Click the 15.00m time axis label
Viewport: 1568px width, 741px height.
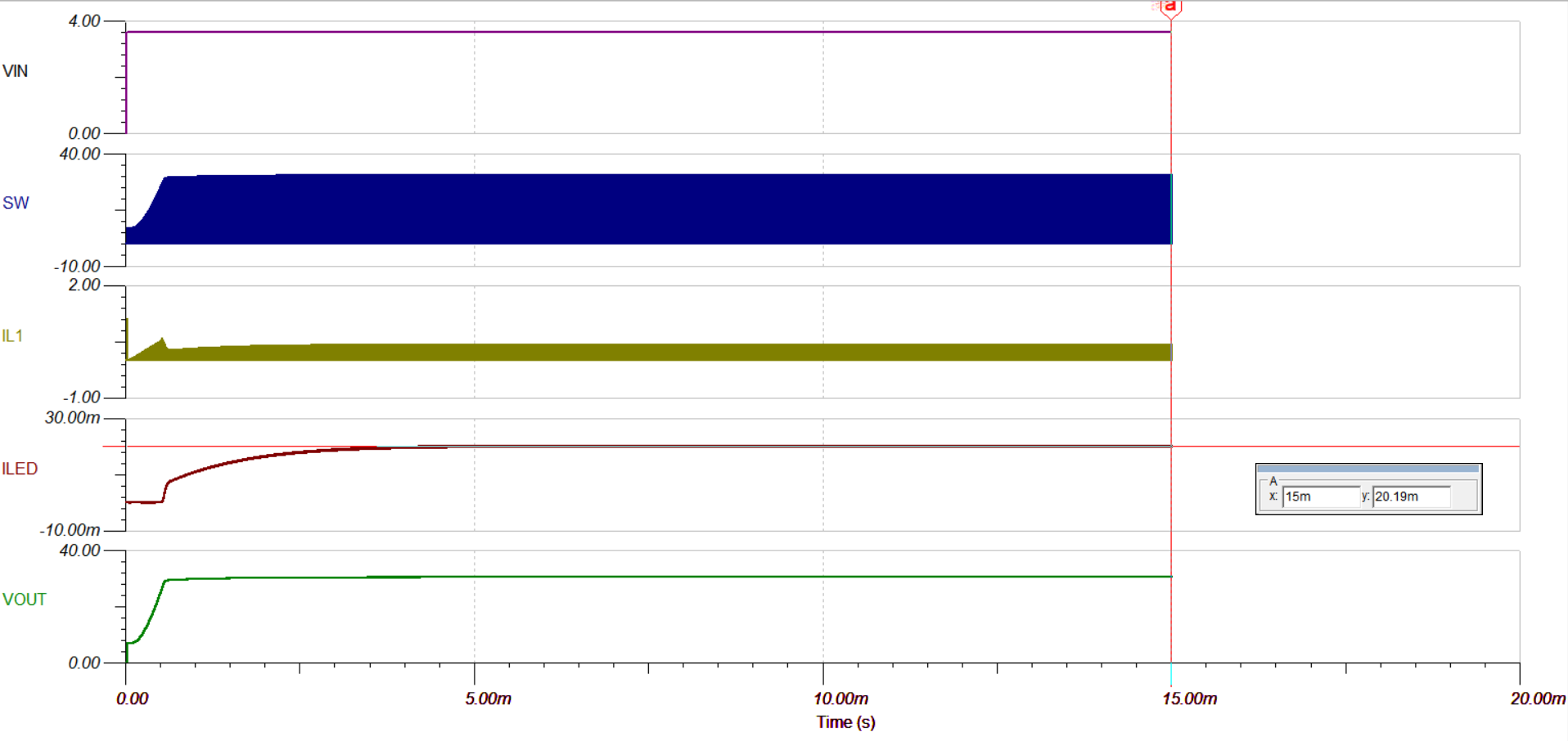[x=1189, y=698]
